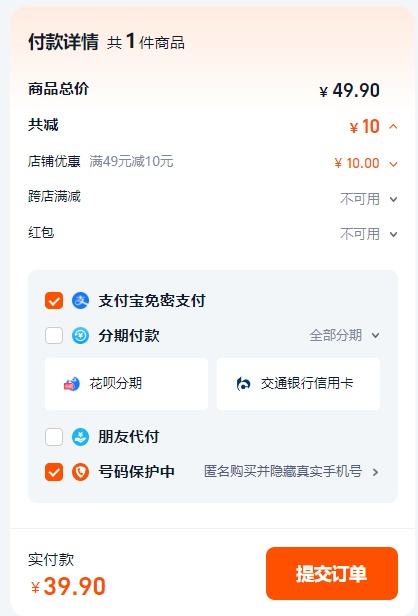
Task: Check the 分期付款 checkbox
Action: point(54,336)
